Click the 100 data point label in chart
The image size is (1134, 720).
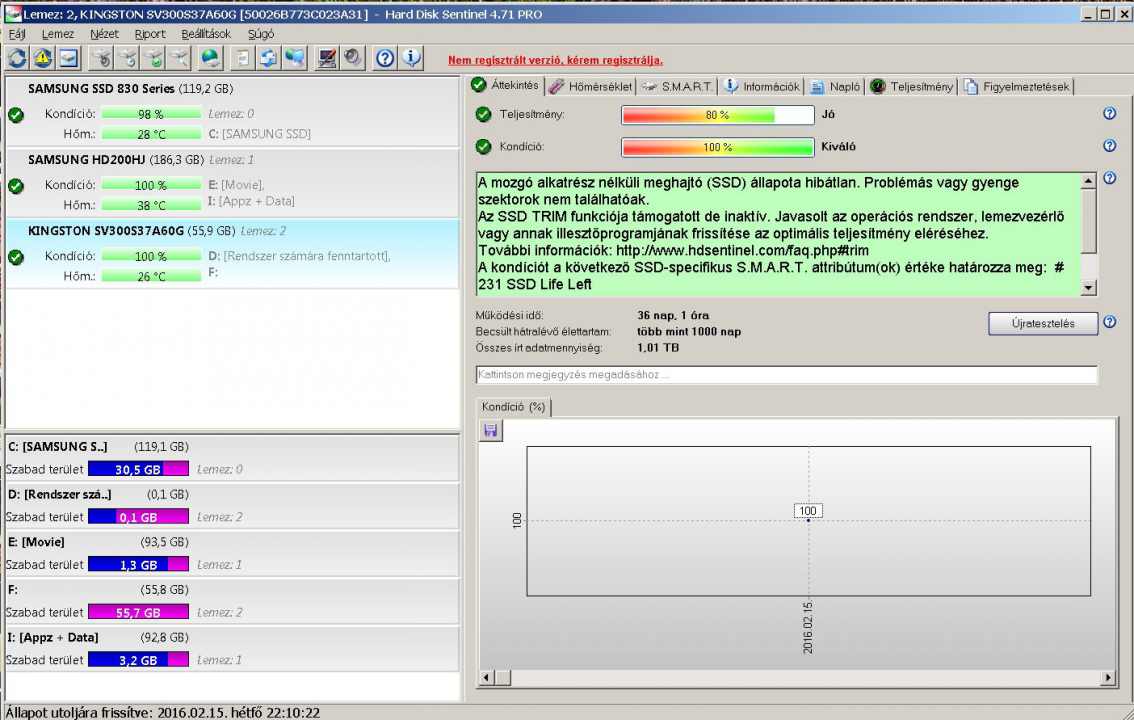(x=808, y=510)
